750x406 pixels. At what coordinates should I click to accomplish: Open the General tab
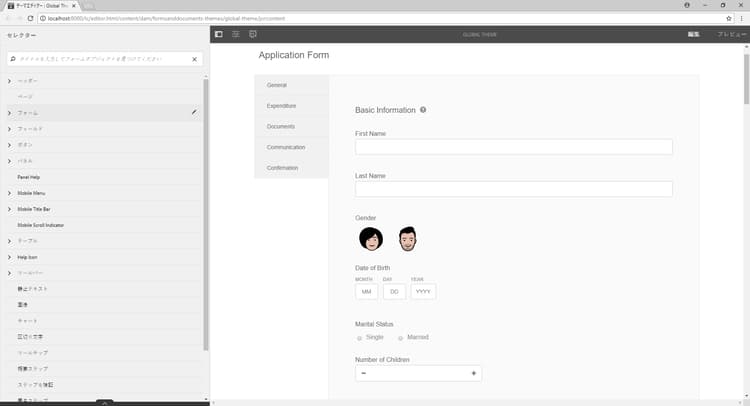291,85
